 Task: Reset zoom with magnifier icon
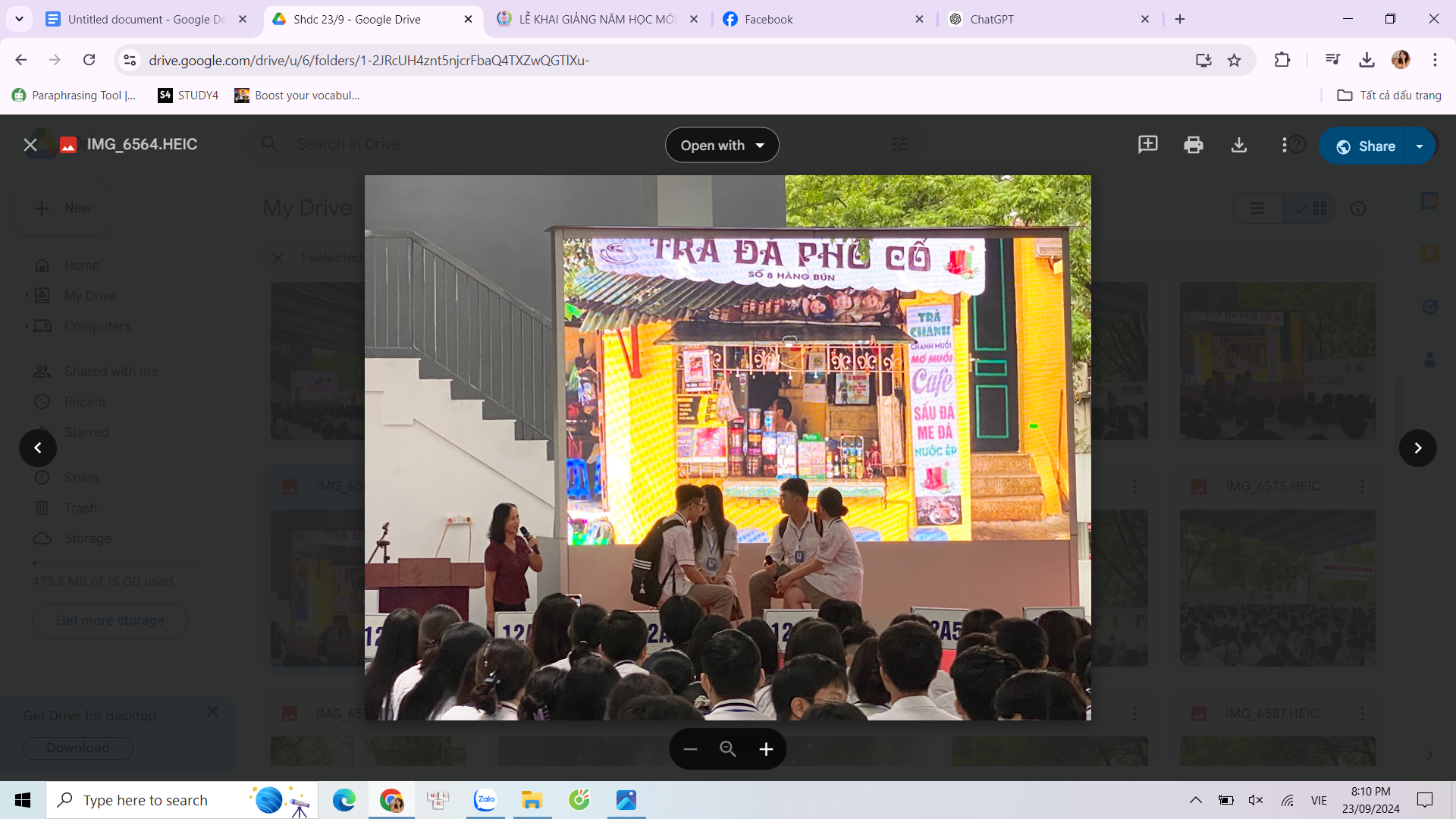(728, 749)
